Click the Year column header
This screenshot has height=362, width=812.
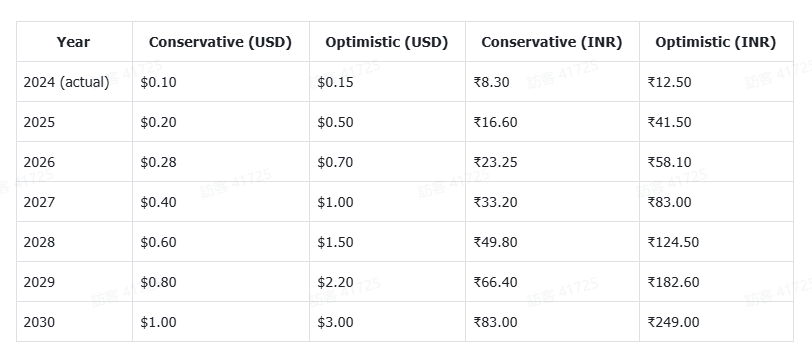pyautogui.click(x=74, y=42)
